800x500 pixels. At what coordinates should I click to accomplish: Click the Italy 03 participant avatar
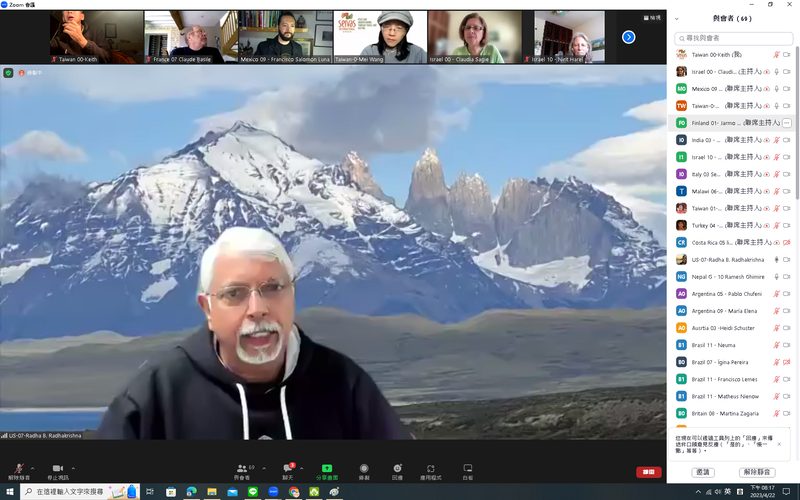point(681,174)
